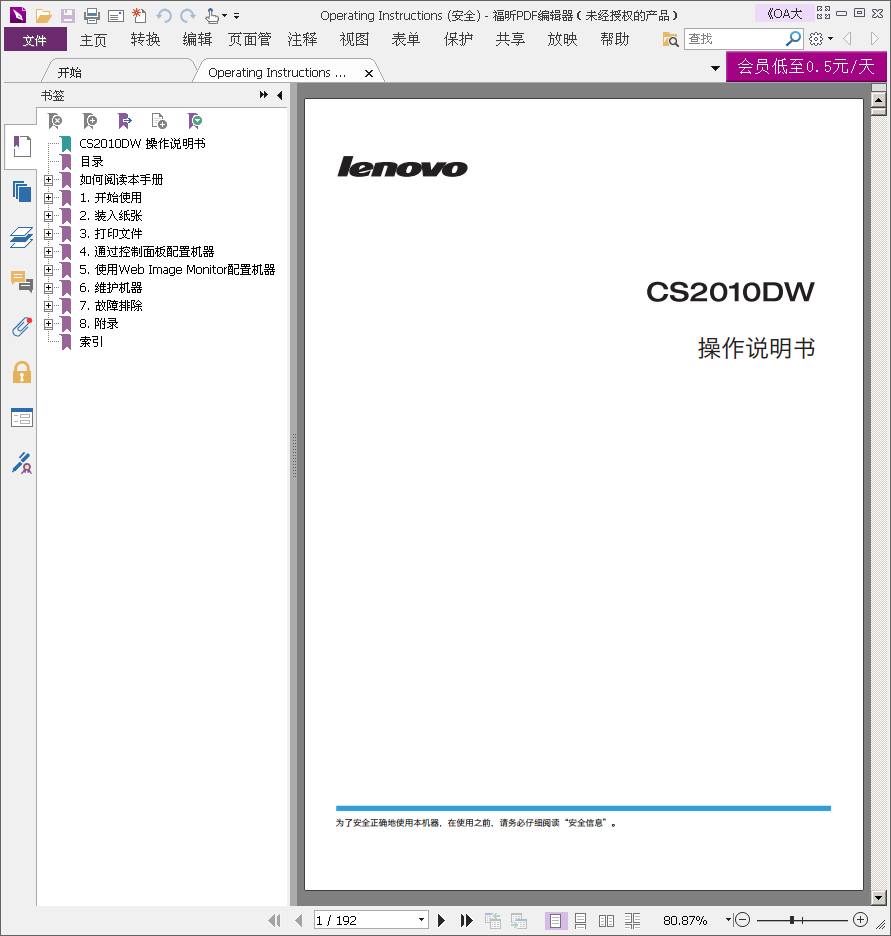Viewport: 891px width, 936px height.
Task: Click the 会员低至0.5元/天 banner
Action: pyautogui.click(x=806, y=66)
